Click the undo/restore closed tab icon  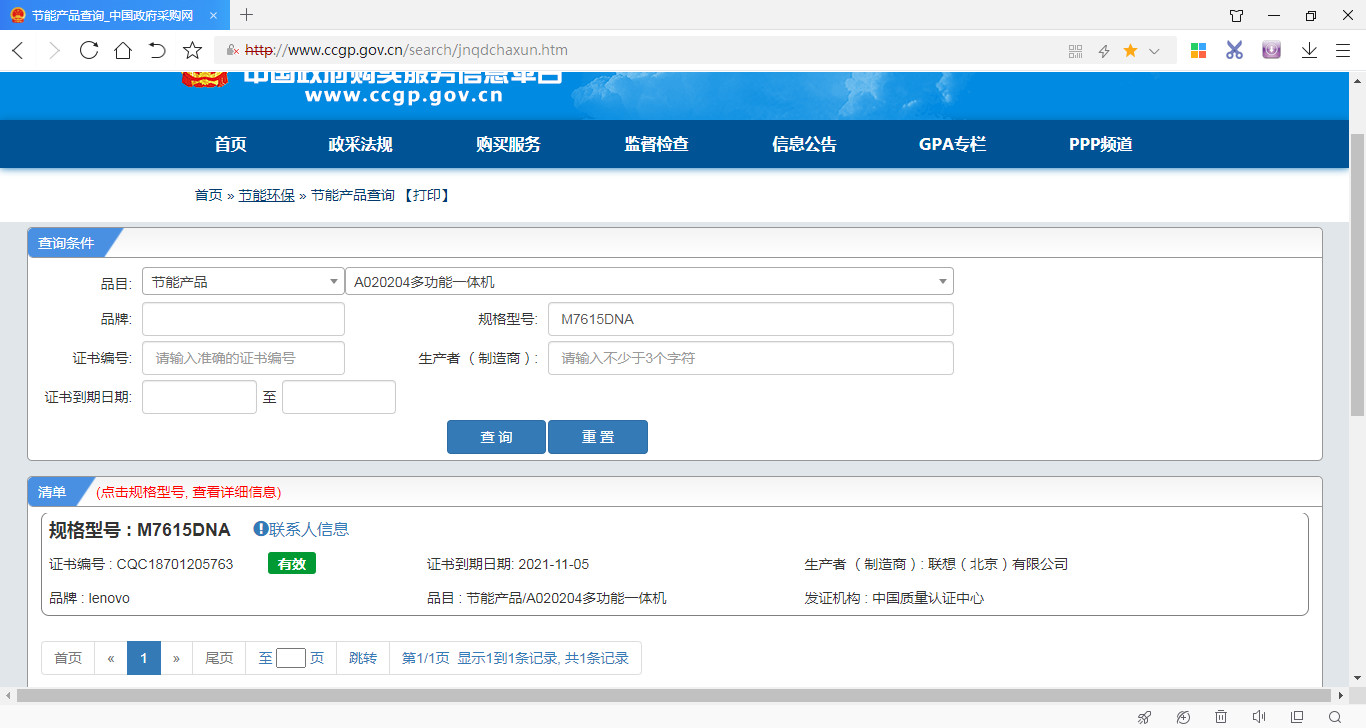click(157, 50)
